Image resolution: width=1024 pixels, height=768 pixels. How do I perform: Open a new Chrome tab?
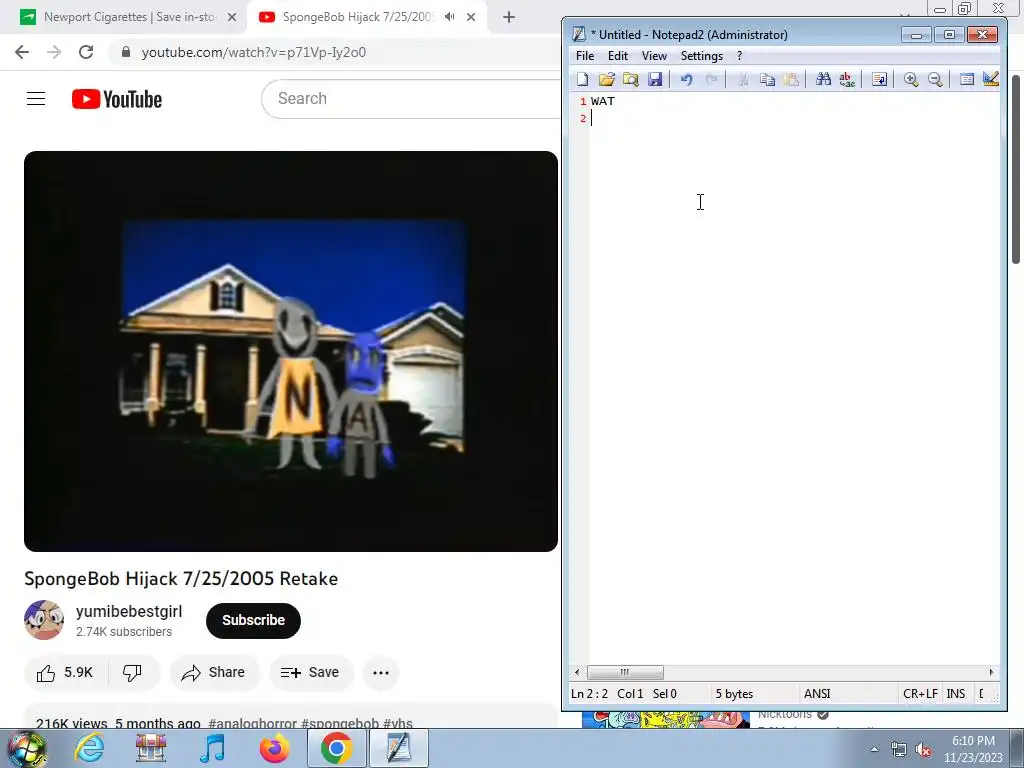pos(509,18)
